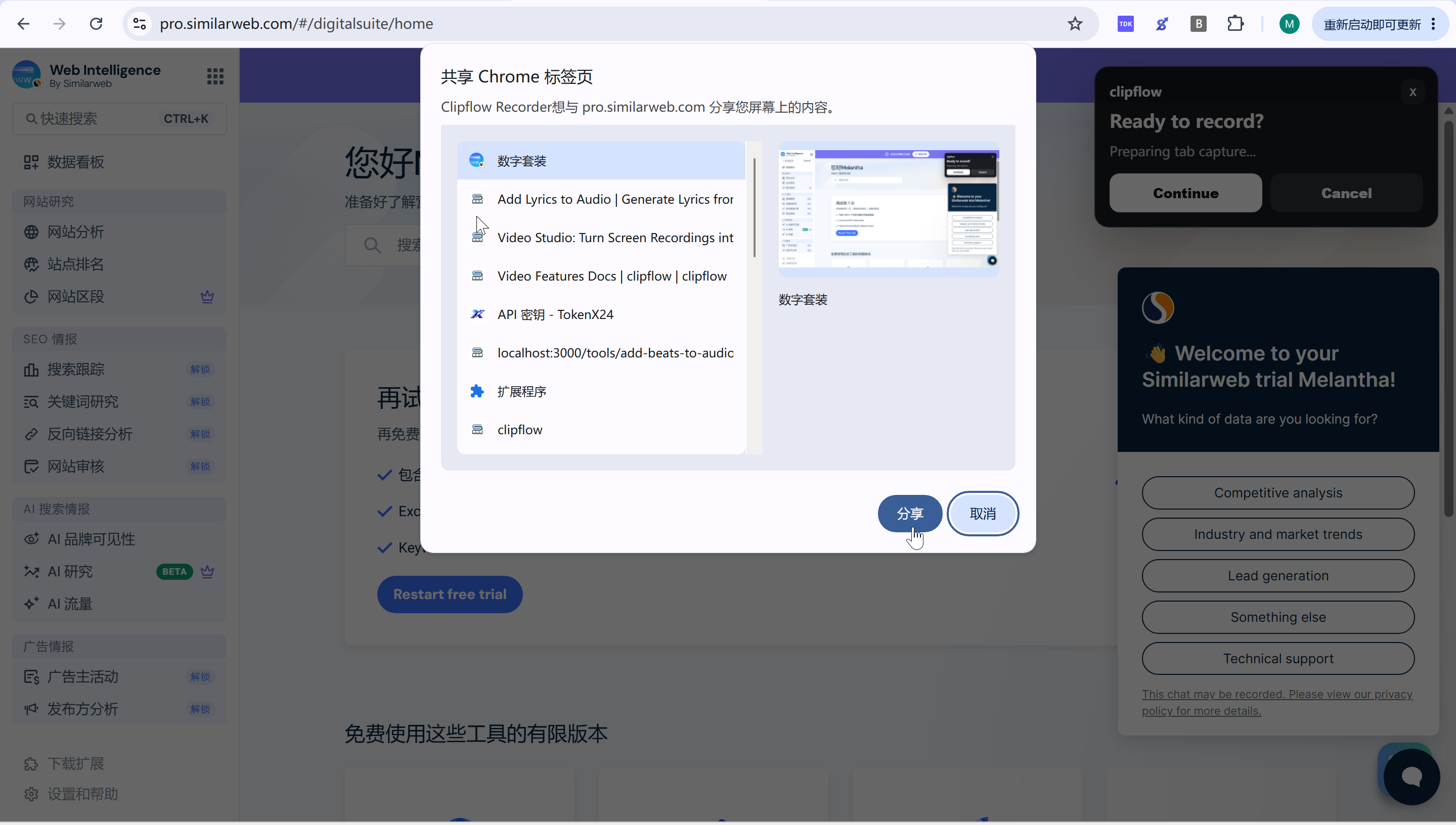Click Cancel in the clipflow popup

click(x=1347, y=193)
